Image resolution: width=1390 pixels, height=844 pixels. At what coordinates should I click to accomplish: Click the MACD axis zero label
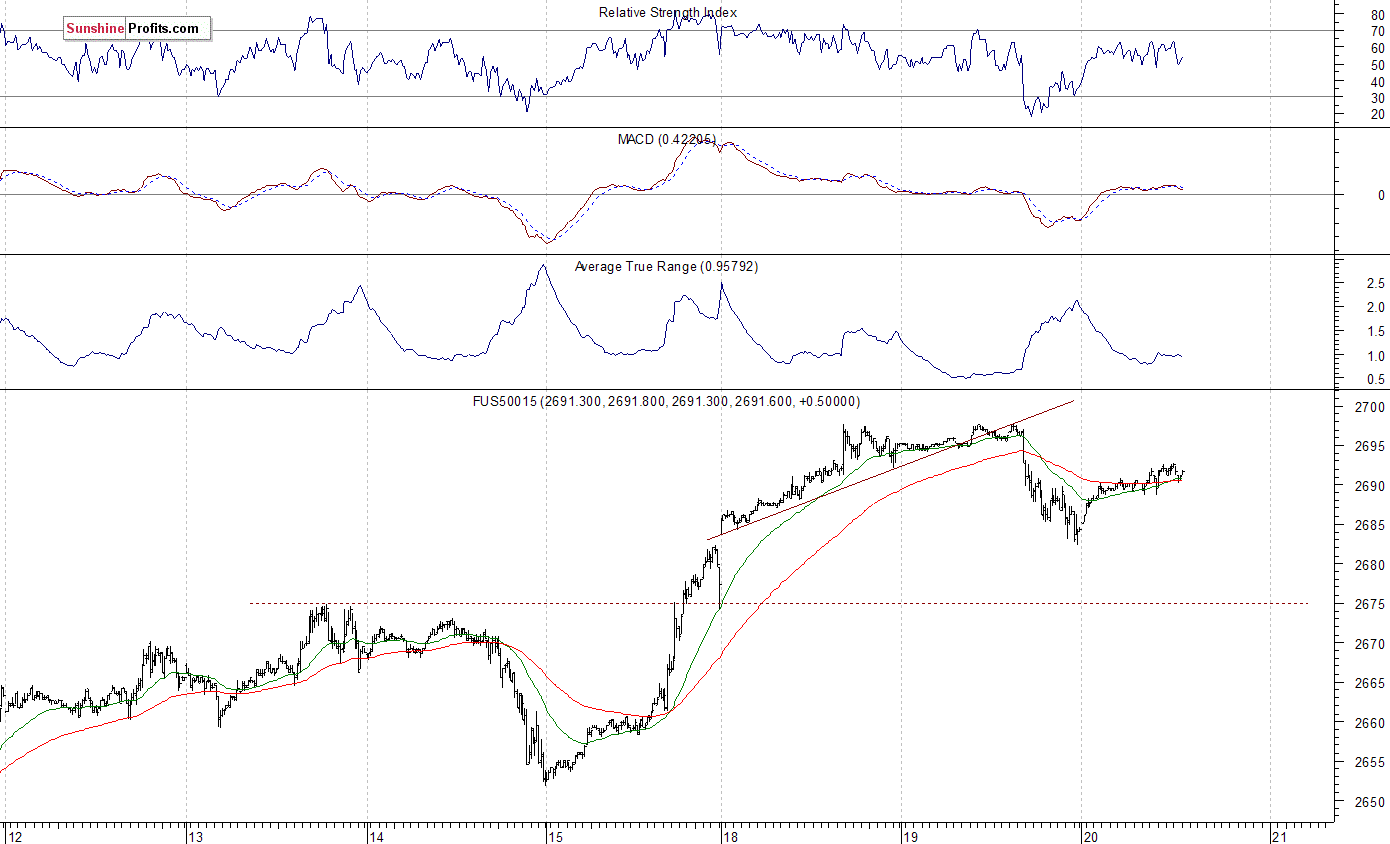(x=1381, y=196)
